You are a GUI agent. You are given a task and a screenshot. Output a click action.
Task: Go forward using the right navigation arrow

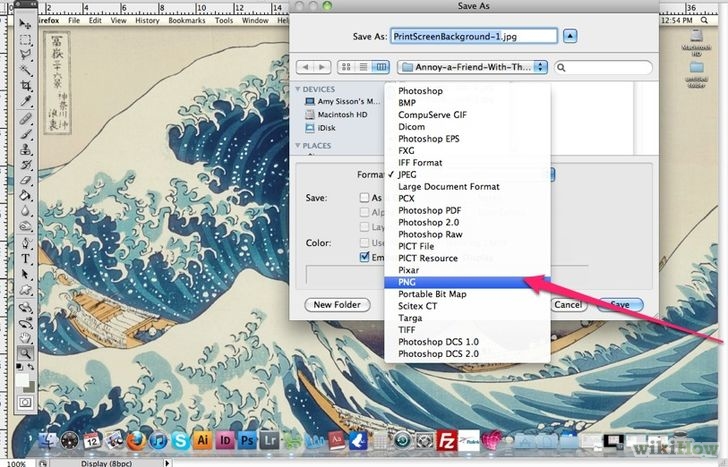[322, 67]
